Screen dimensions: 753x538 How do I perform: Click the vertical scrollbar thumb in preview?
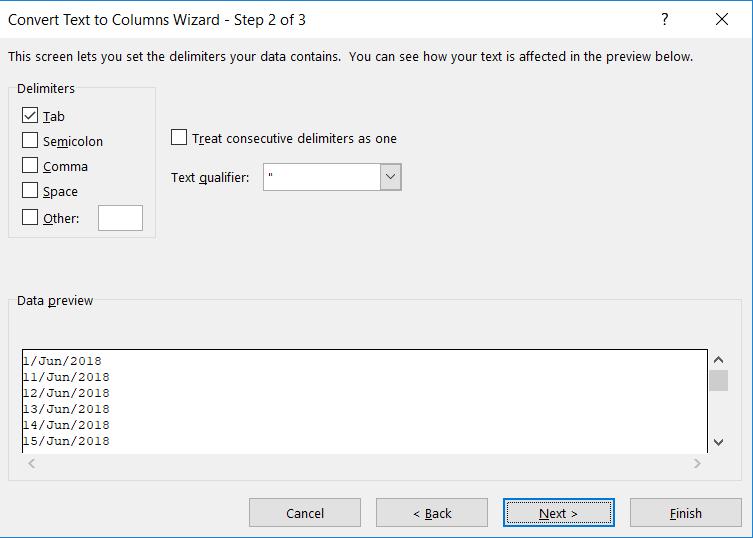click(x=718, y=380)
